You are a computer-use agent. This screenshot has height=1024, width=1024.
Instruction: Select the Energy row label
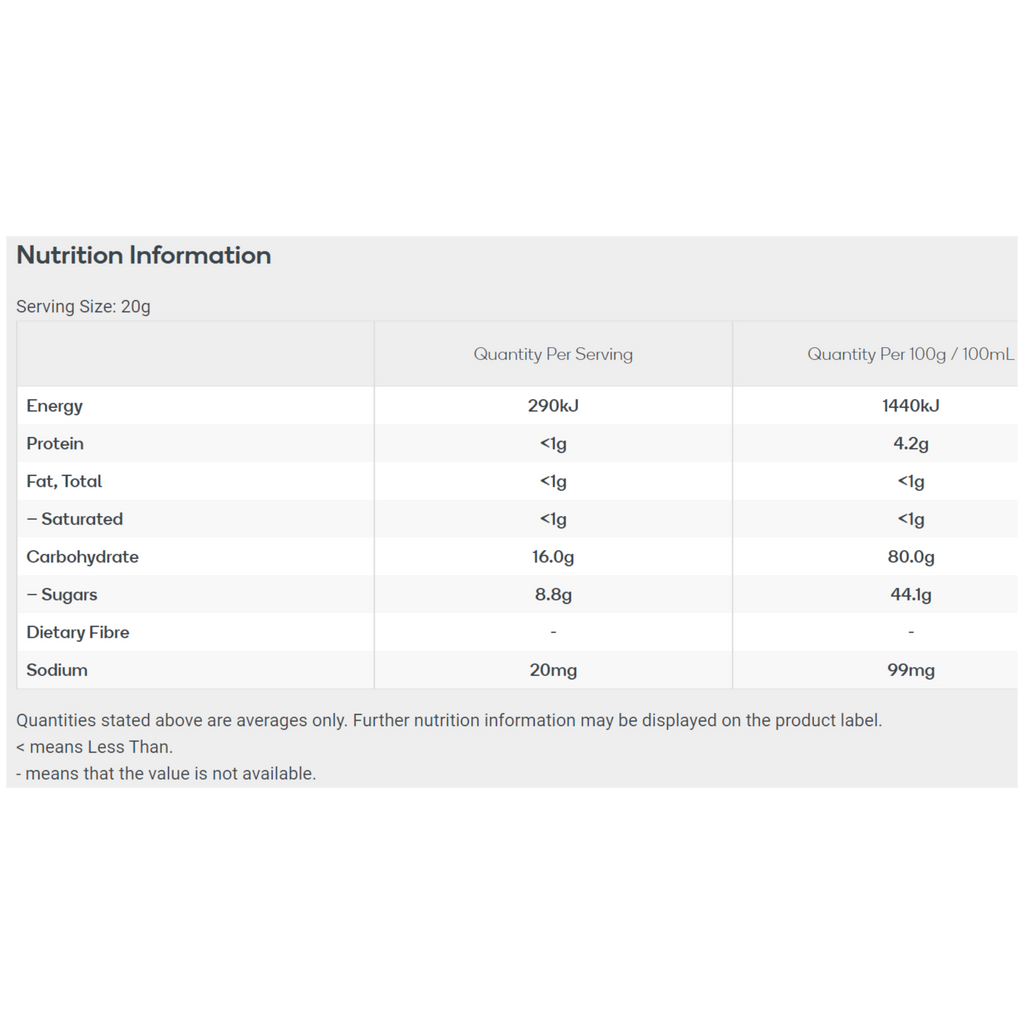click(55, 406)
